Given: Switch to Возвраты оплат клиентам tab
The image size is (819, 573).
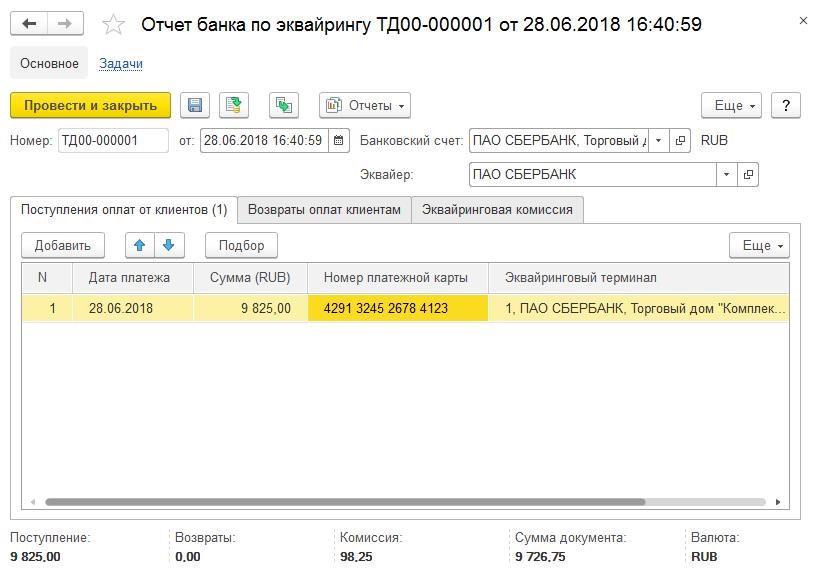Looking at the screenshot, I should point(324,210).
